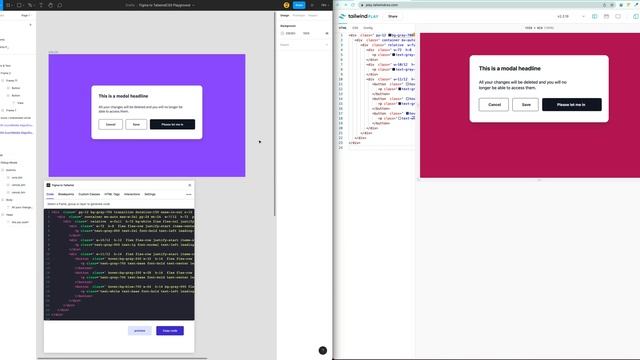
Task: Click the plugin's three-dot more menu
Action: click(x=189, y=194)
